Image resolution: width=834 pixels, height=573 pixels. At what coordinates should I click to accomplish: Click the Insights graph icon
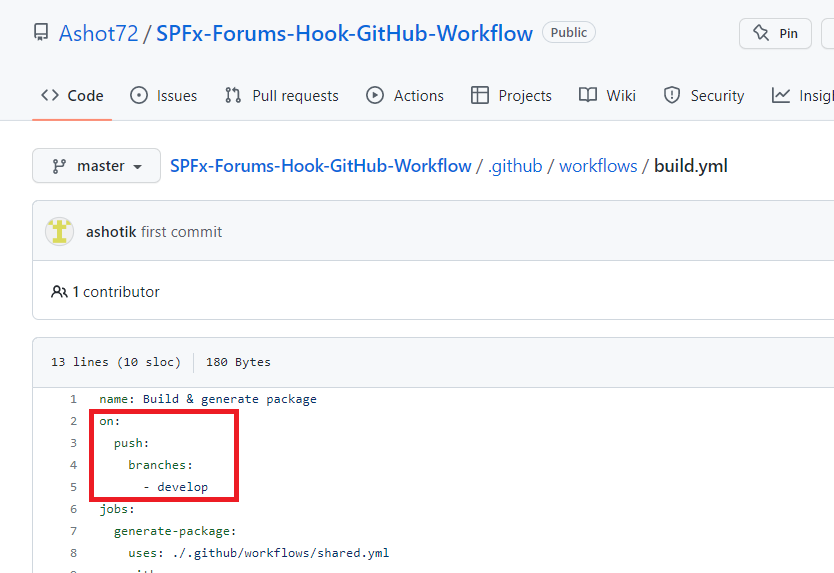tap(781, 96)
